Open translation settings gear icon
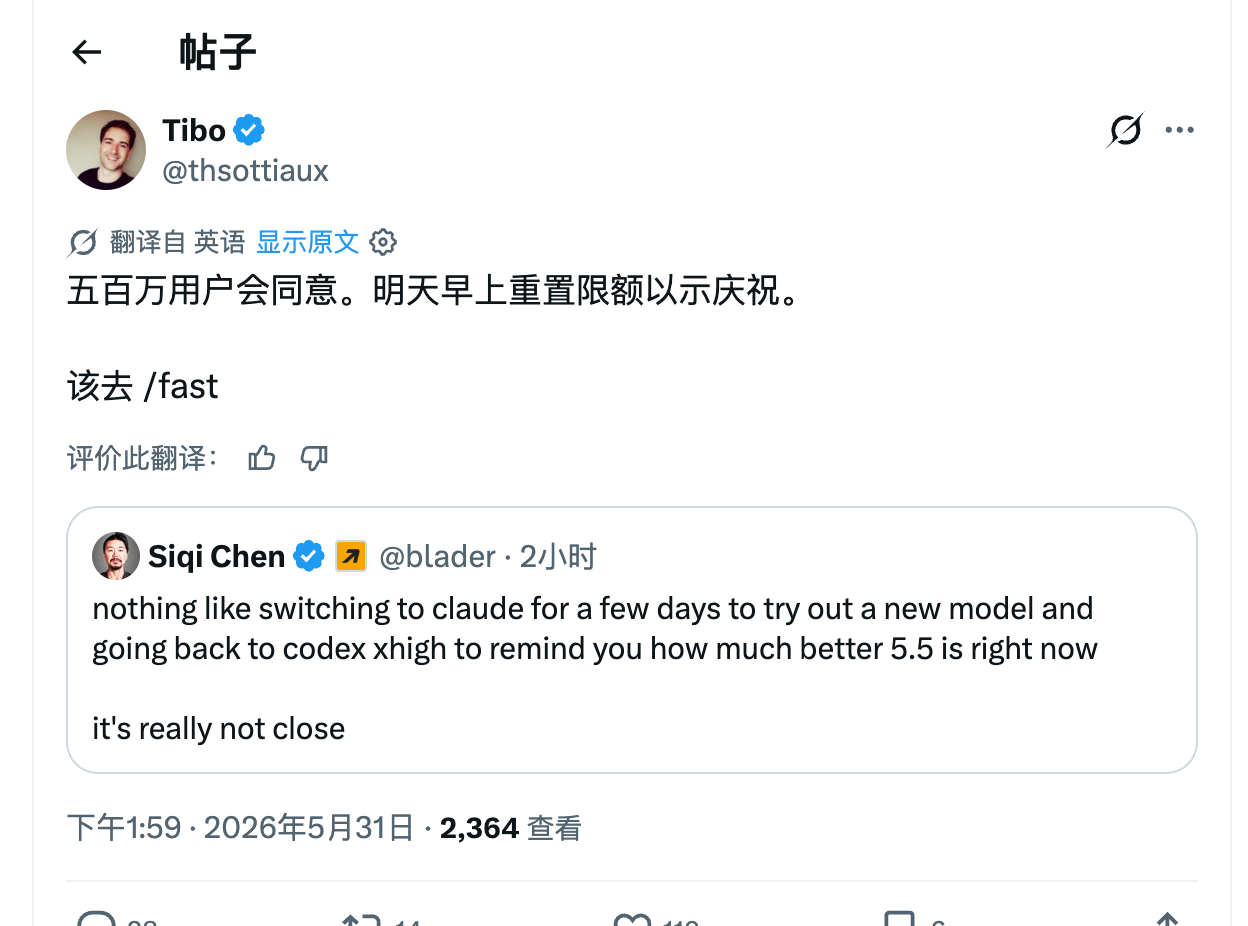The image size is (1248, 926). 383,242
